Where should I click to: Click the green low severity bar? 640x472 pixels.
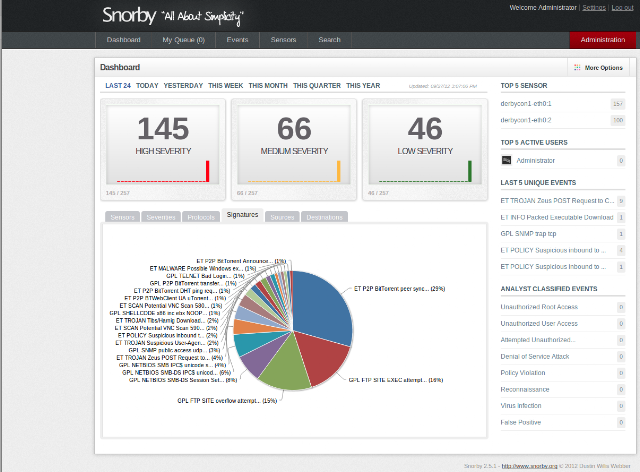tap(469, 171)
